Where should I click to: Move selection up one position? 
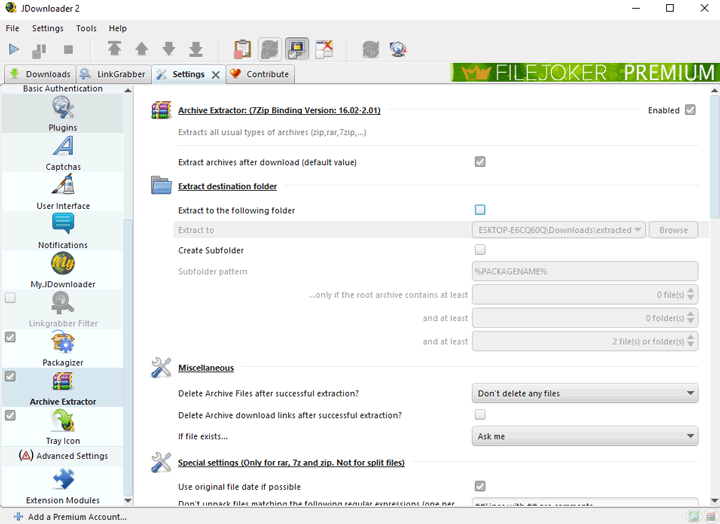141,49
